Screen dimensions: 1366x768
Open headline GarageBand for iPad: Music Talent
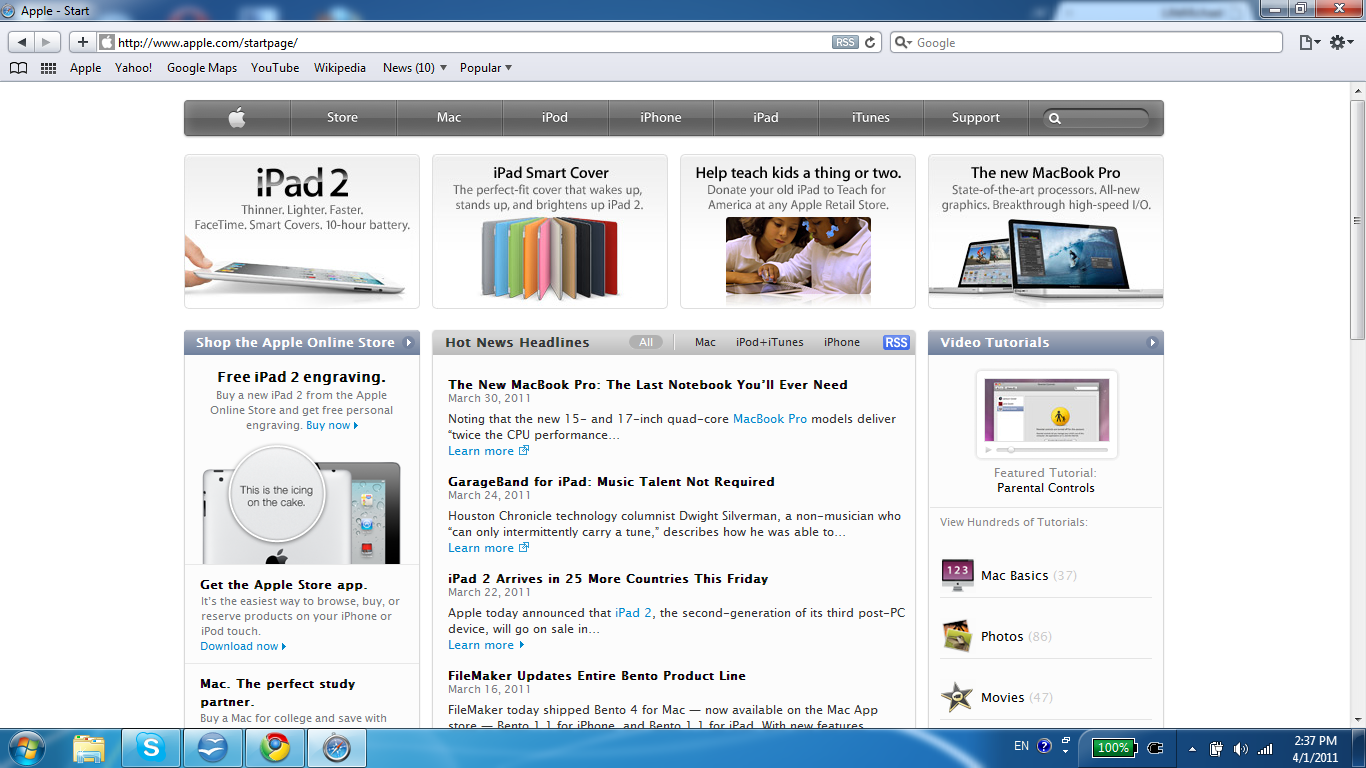611,481
